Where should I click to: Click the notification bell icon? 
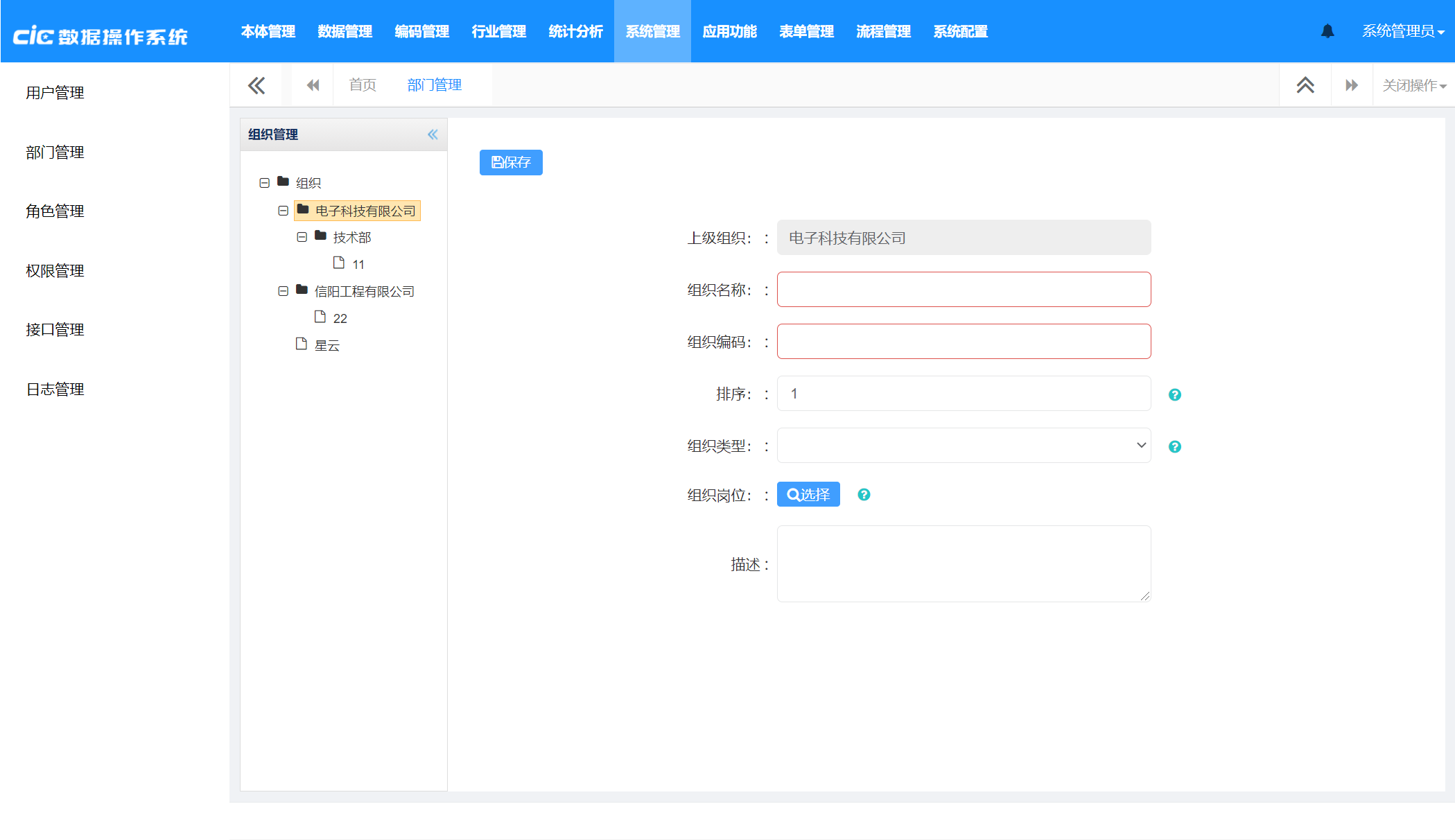pos(1327,31)
